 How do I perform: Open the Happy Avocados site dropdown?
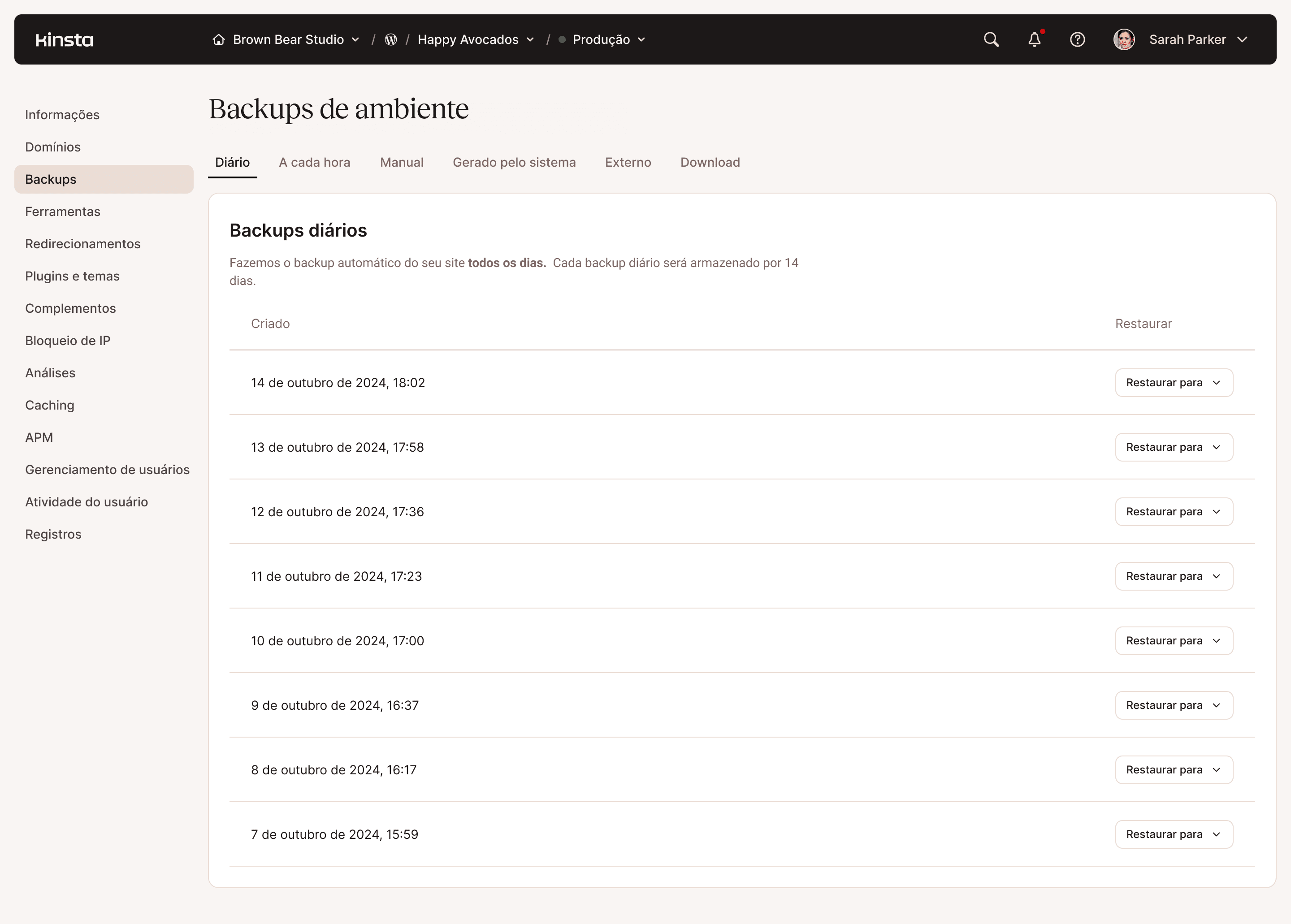(530, 40)
